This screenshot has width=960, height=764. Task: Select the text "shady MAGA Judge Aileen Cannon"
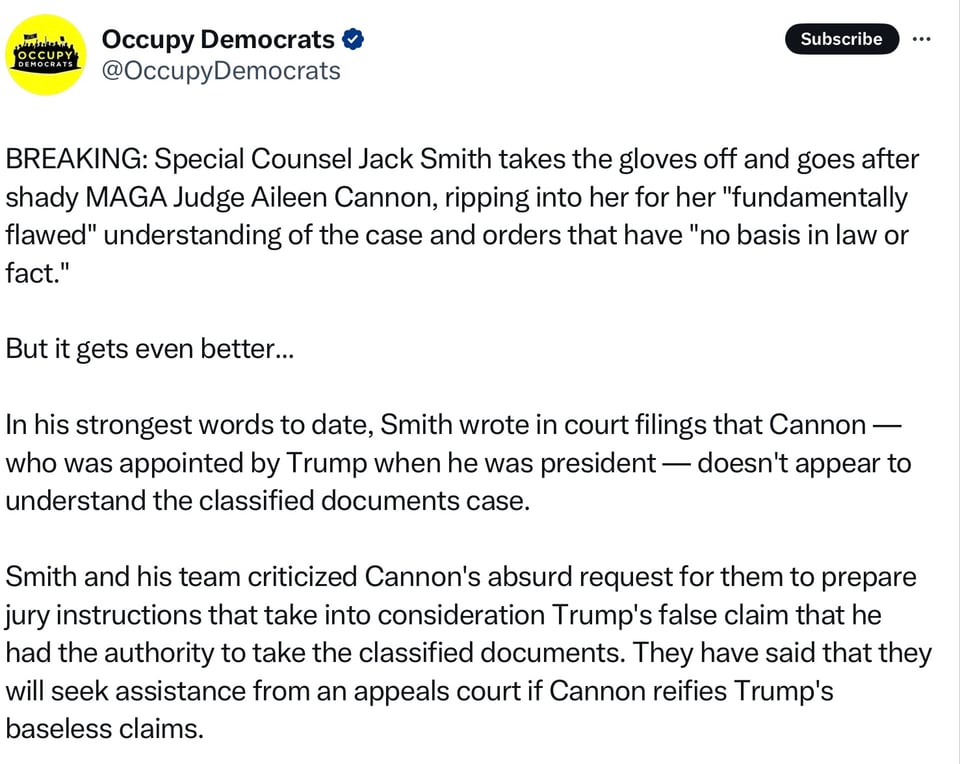click(218, 197)
